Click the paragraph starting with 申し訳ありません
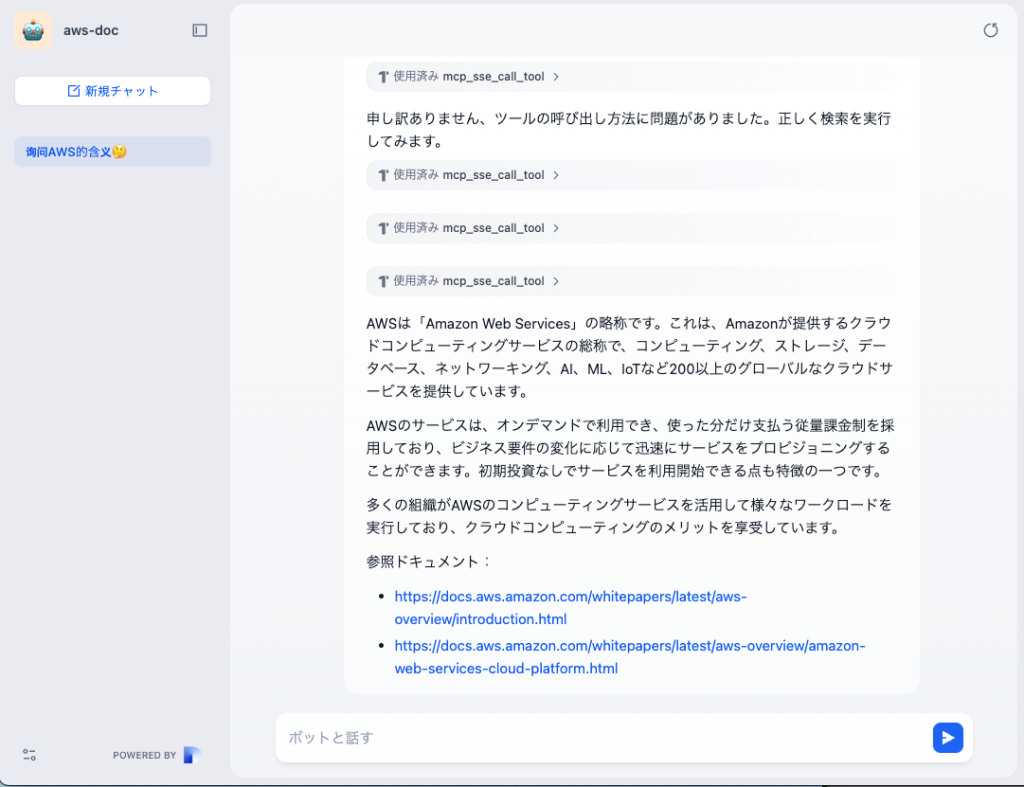 (x=629, y=129)
